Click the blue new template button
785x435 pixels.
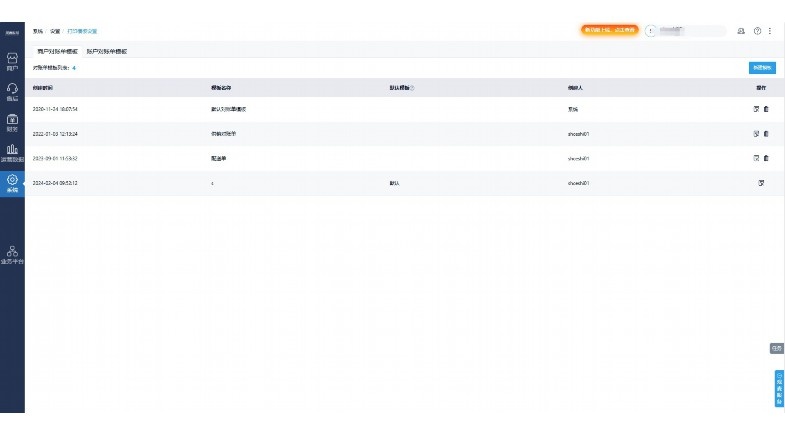pyautogui.click(x=762, y=68)
